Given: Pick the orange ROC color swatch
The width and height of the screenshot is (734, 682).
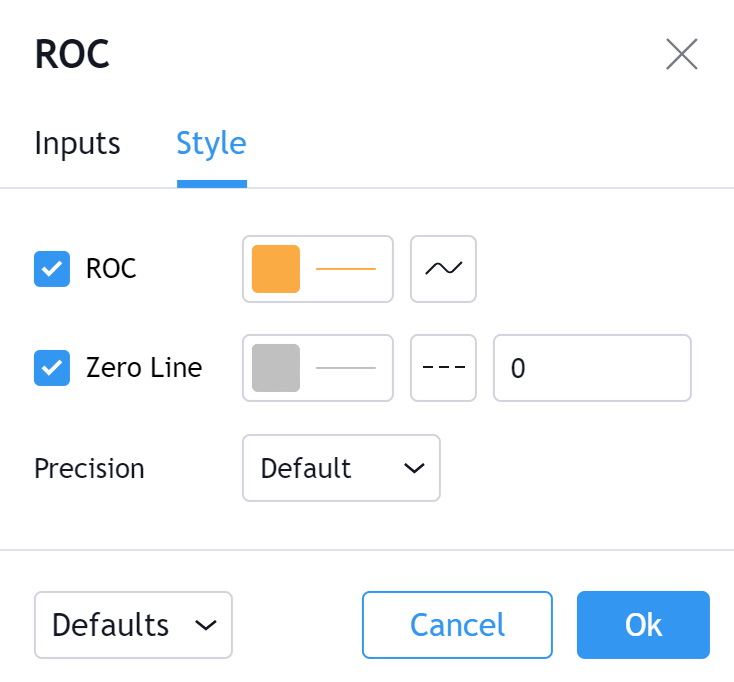Looking at the screenshot, I should [x=276, y=269].
